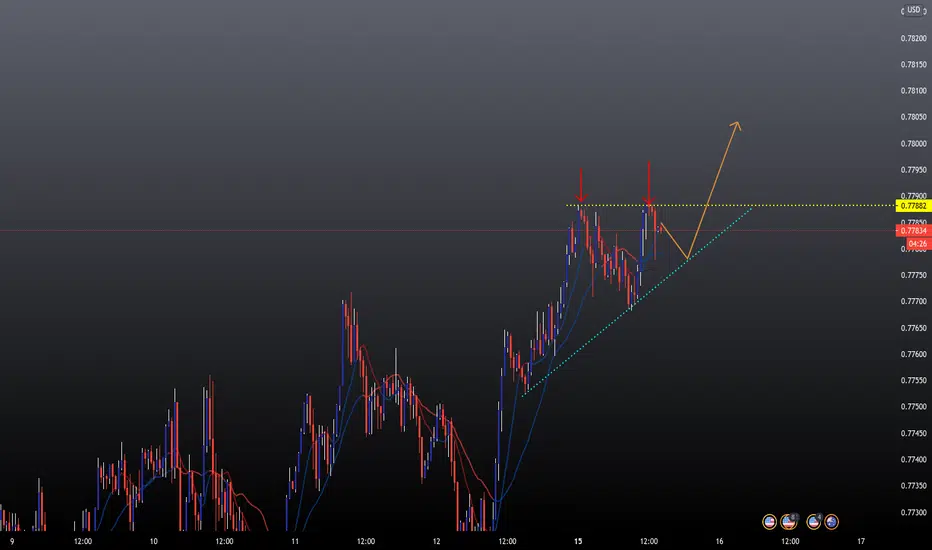The width and height of the screenshot is (932, 550).
Task: Open the second US flag event icon
Action: tap(789, 522)
